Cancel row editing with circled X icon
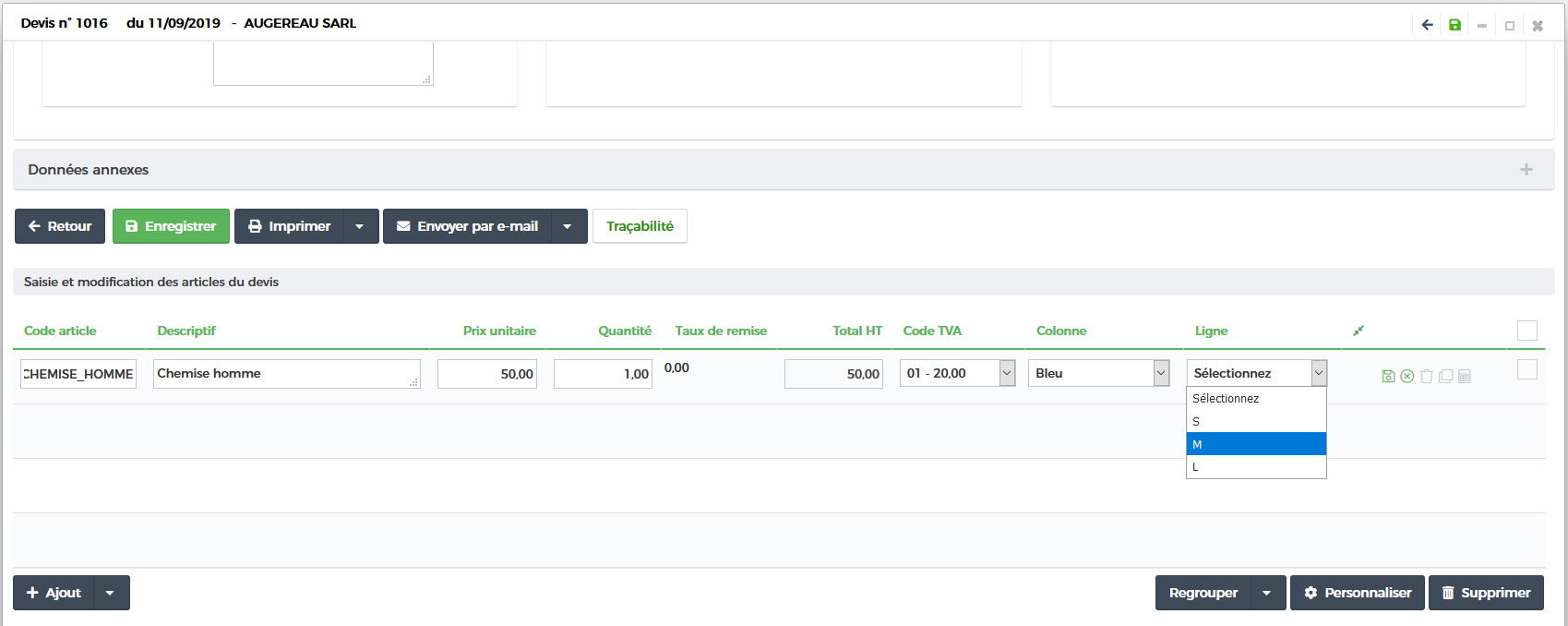1568x626 pixels. tap(1406, 376)
